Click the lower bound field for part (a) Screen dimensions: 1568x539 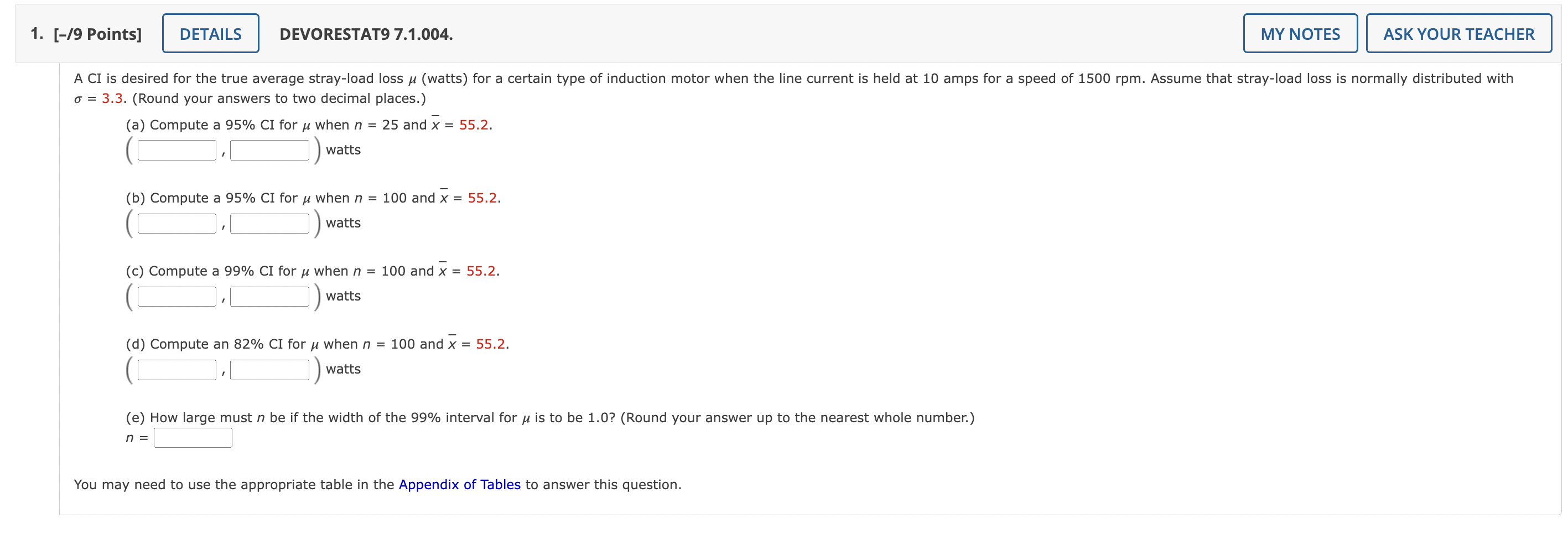point(176,149)
